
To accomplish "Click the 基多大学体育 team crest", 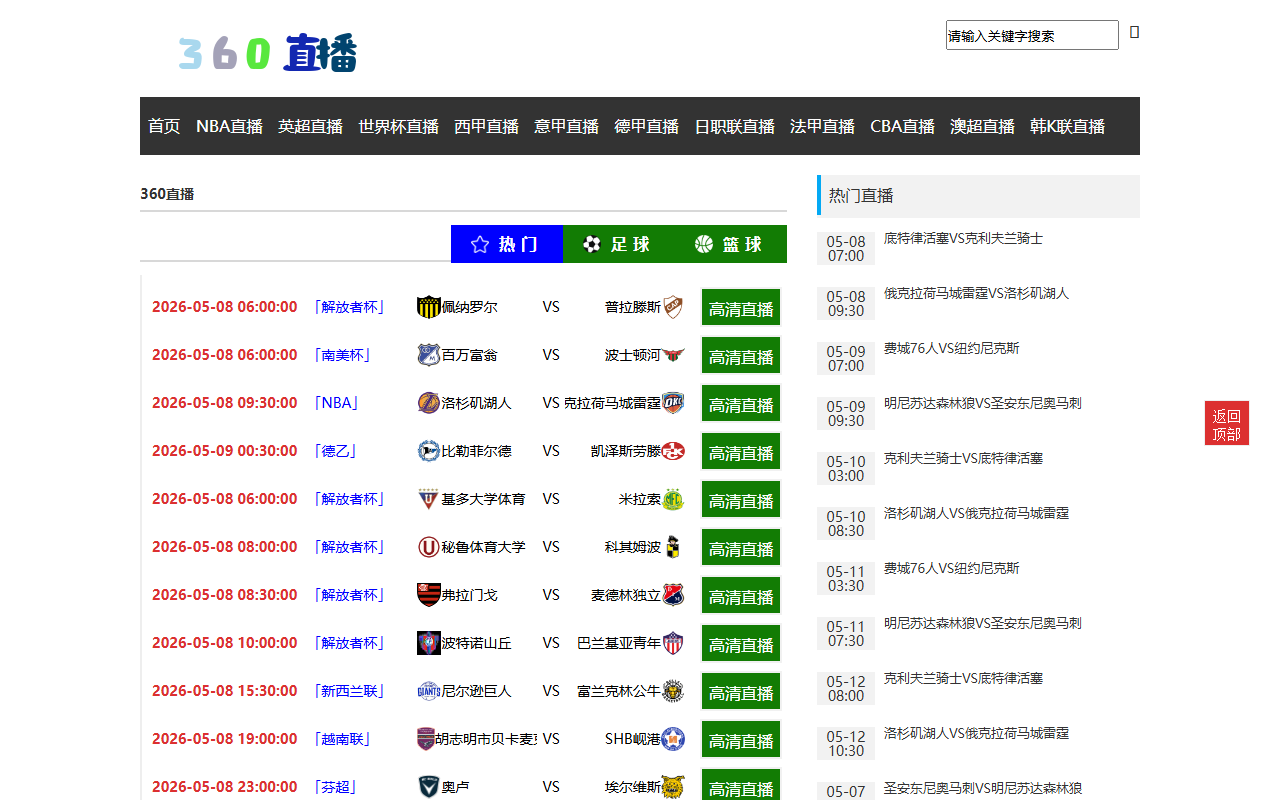I will coord(429,499).
